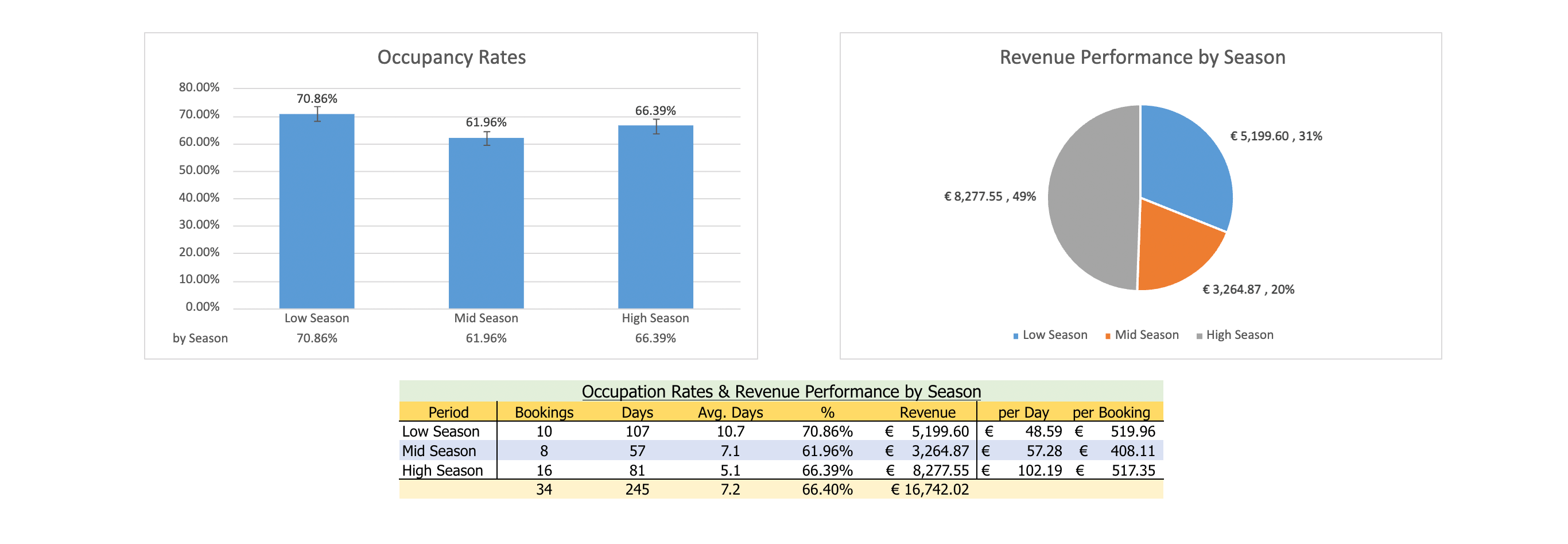
Task: Click the Mid Season orange legend marker
Action: [x=1108, y=336]
